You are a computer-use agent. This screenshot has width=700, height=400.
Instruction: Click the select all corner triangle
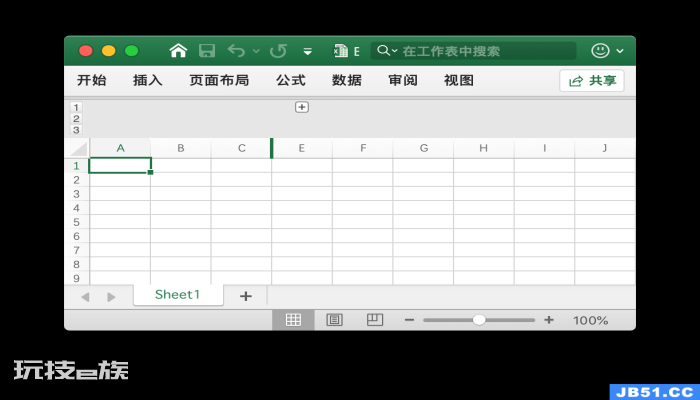coord(79,149)
